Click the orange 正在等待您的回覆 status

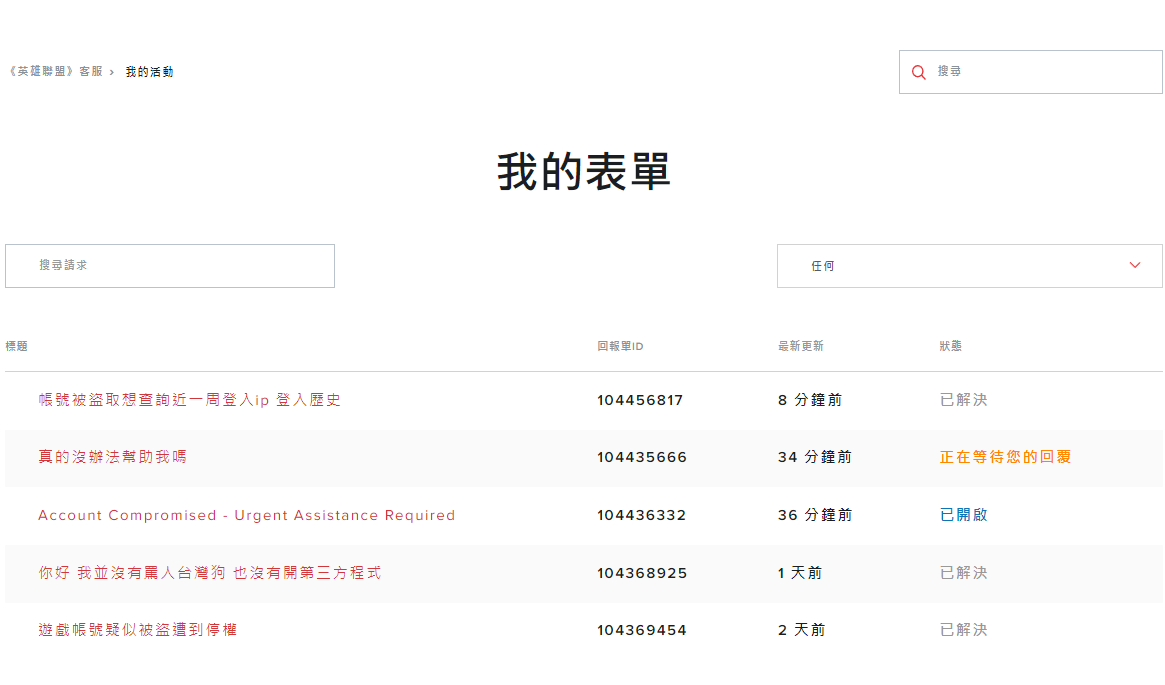coord(1005,457)
